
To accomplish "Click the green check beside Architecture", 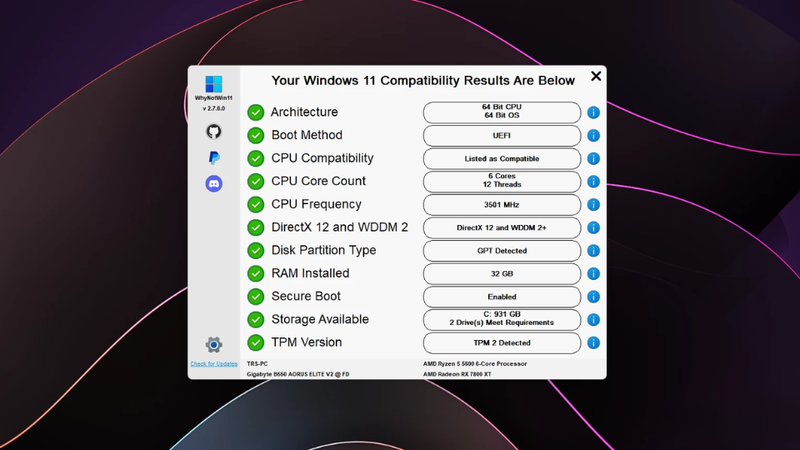I will [x=256, y=112].
